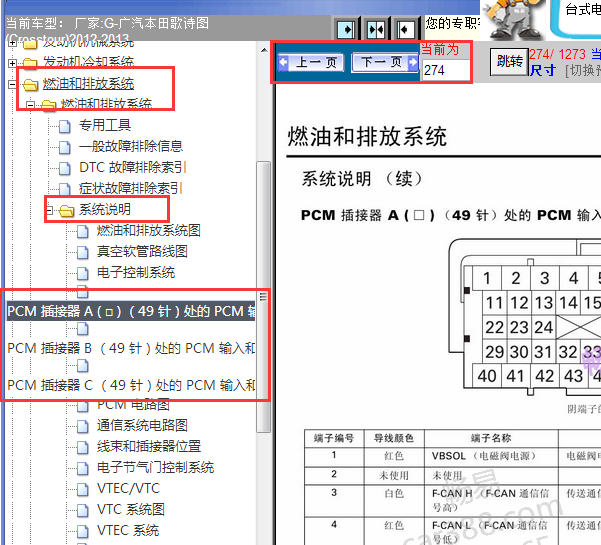Open 线束和插接器位置 page
601x545 pixels.
[149, 446]
